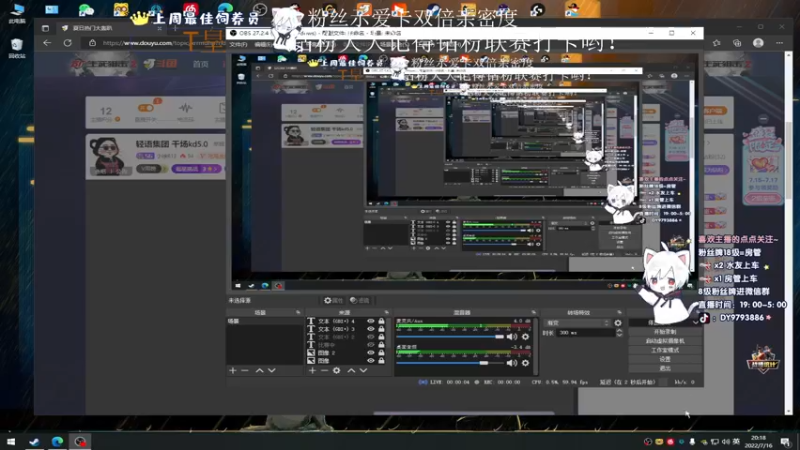Hide source 图像 2

[371, 353]
